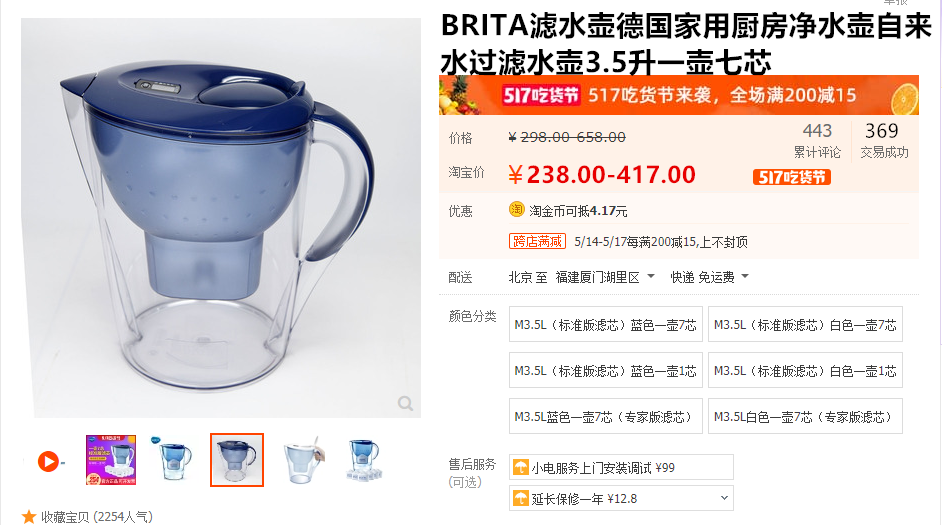Click the magnifier zoom icon on product image
The width and height of the screenshot is (942, 525).
tap(406, 403)
